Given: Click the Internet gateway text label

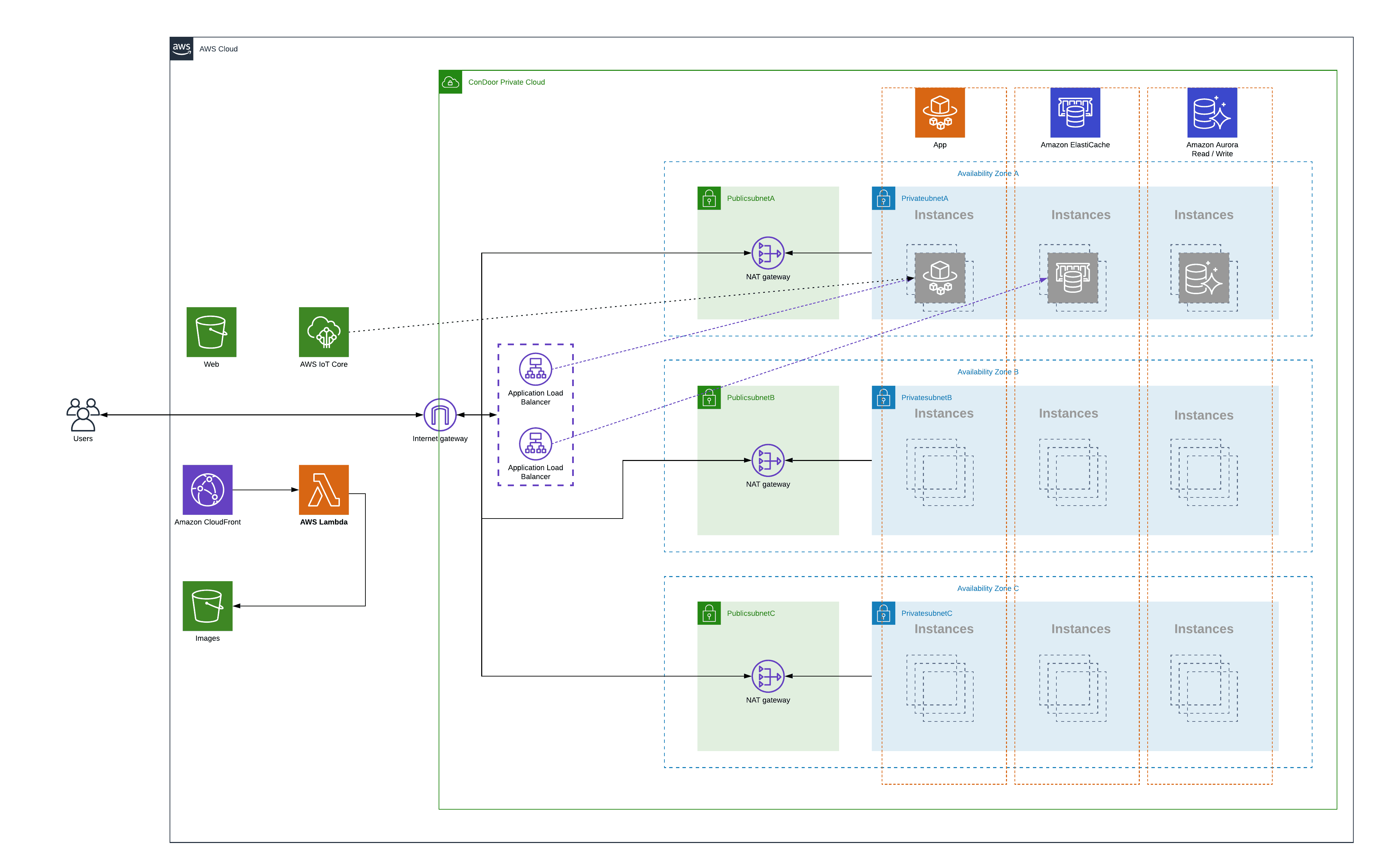Looking at the screenshot, I should [440, 439].
